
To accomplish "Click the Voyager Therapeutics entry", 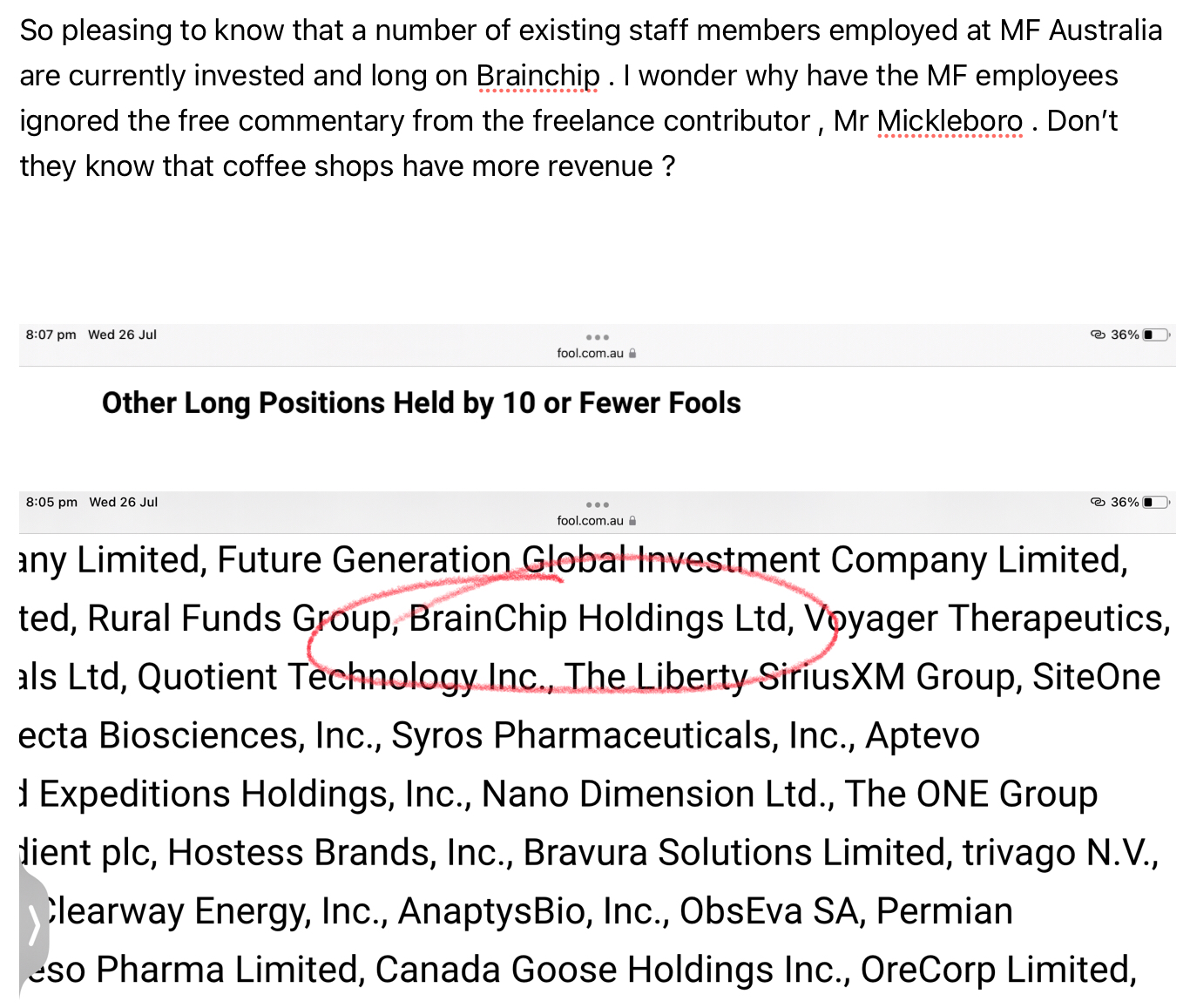I will [x=986, y=619].
